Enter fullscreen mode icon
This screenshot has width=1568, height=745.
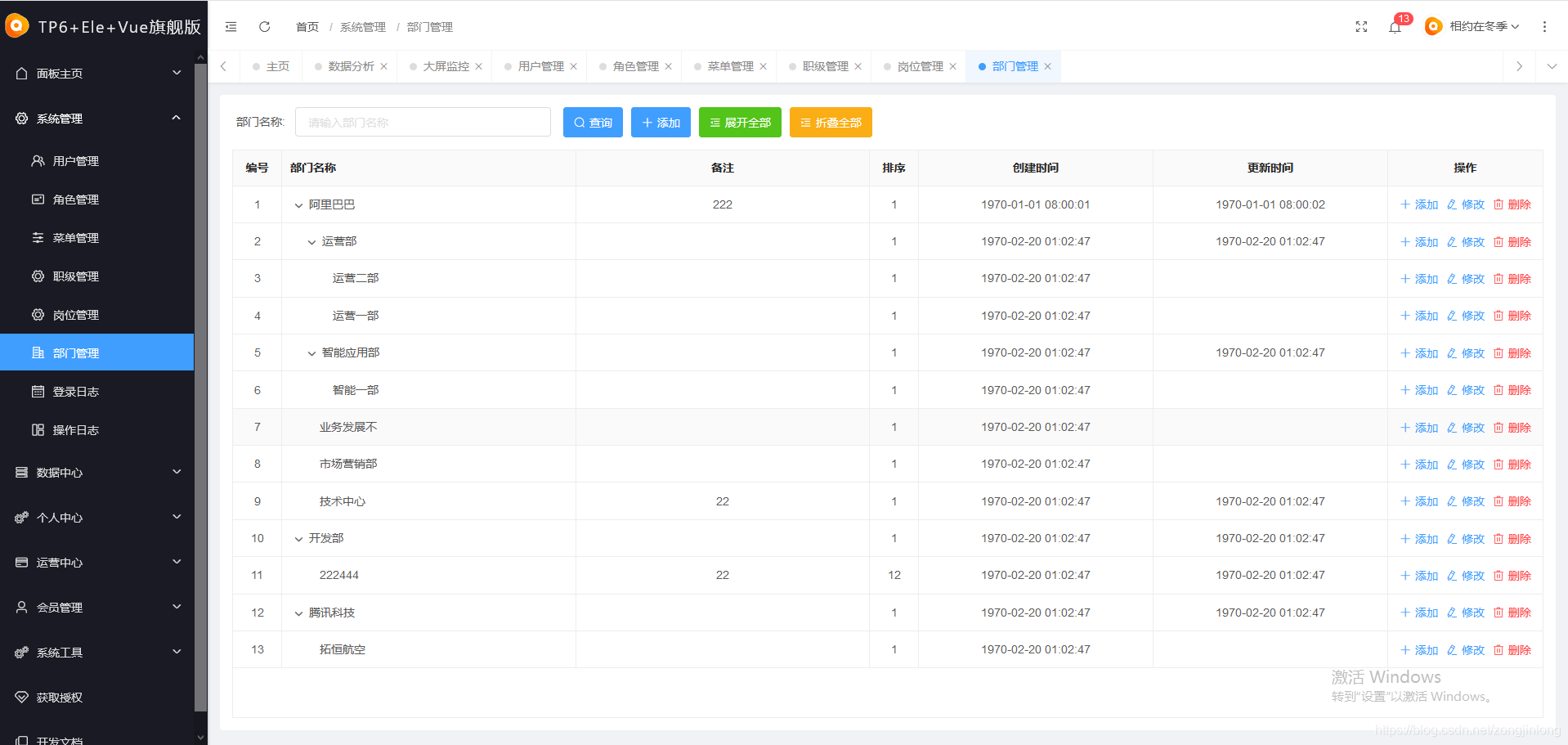pos(1361,27)
